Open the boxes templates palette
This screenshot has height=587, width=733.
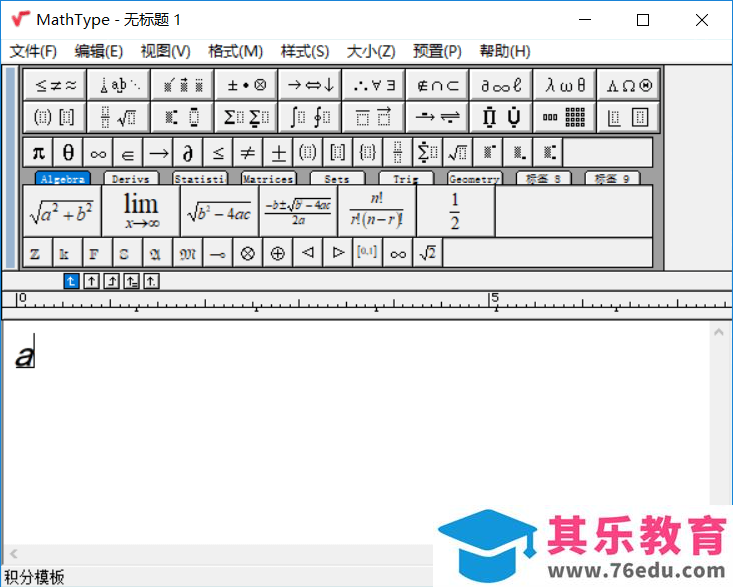(x=629, y=117)
